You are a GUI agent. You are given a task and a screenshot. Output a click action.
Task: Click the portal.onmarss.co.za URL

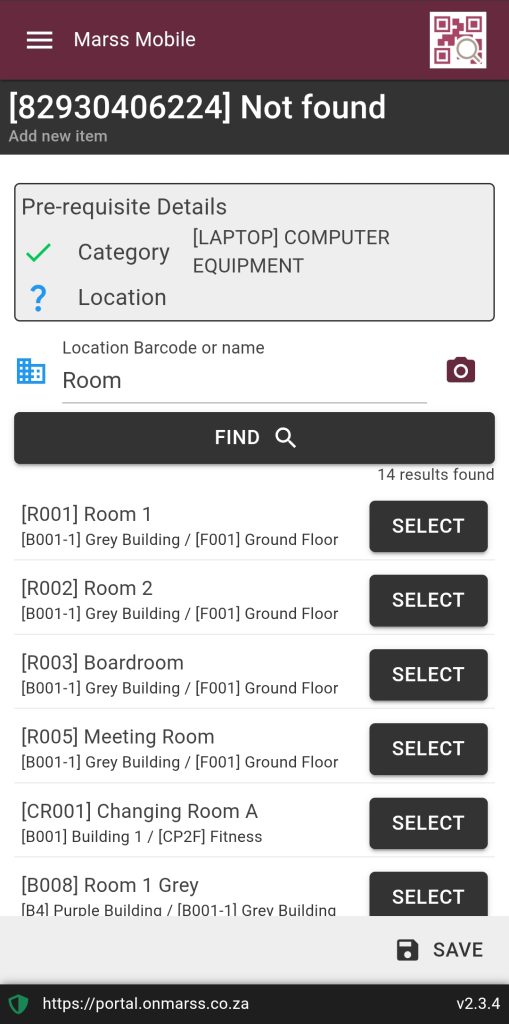click(x=146, y=1004)
